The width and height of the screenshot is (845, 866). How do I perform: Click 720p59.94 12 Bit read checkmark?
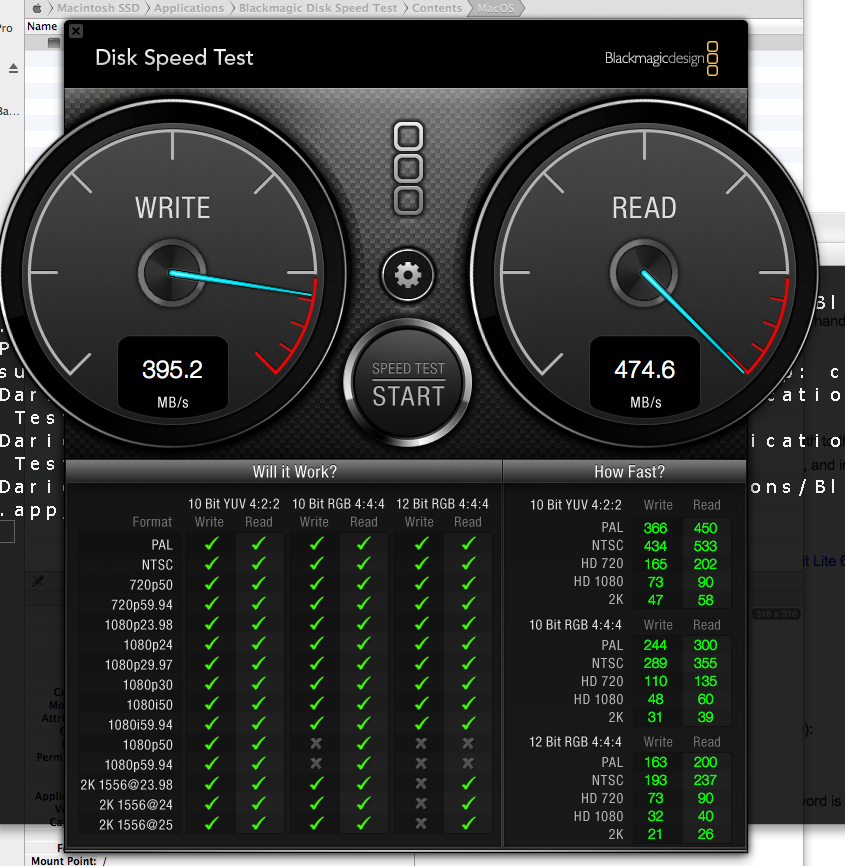tap(468, 604)
